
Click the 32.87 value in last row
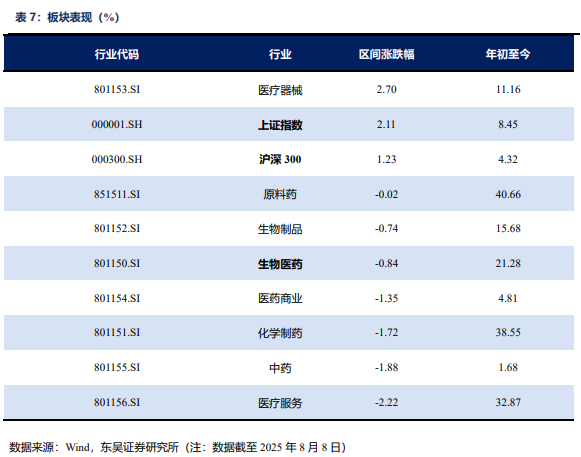[x=508, y=402]
